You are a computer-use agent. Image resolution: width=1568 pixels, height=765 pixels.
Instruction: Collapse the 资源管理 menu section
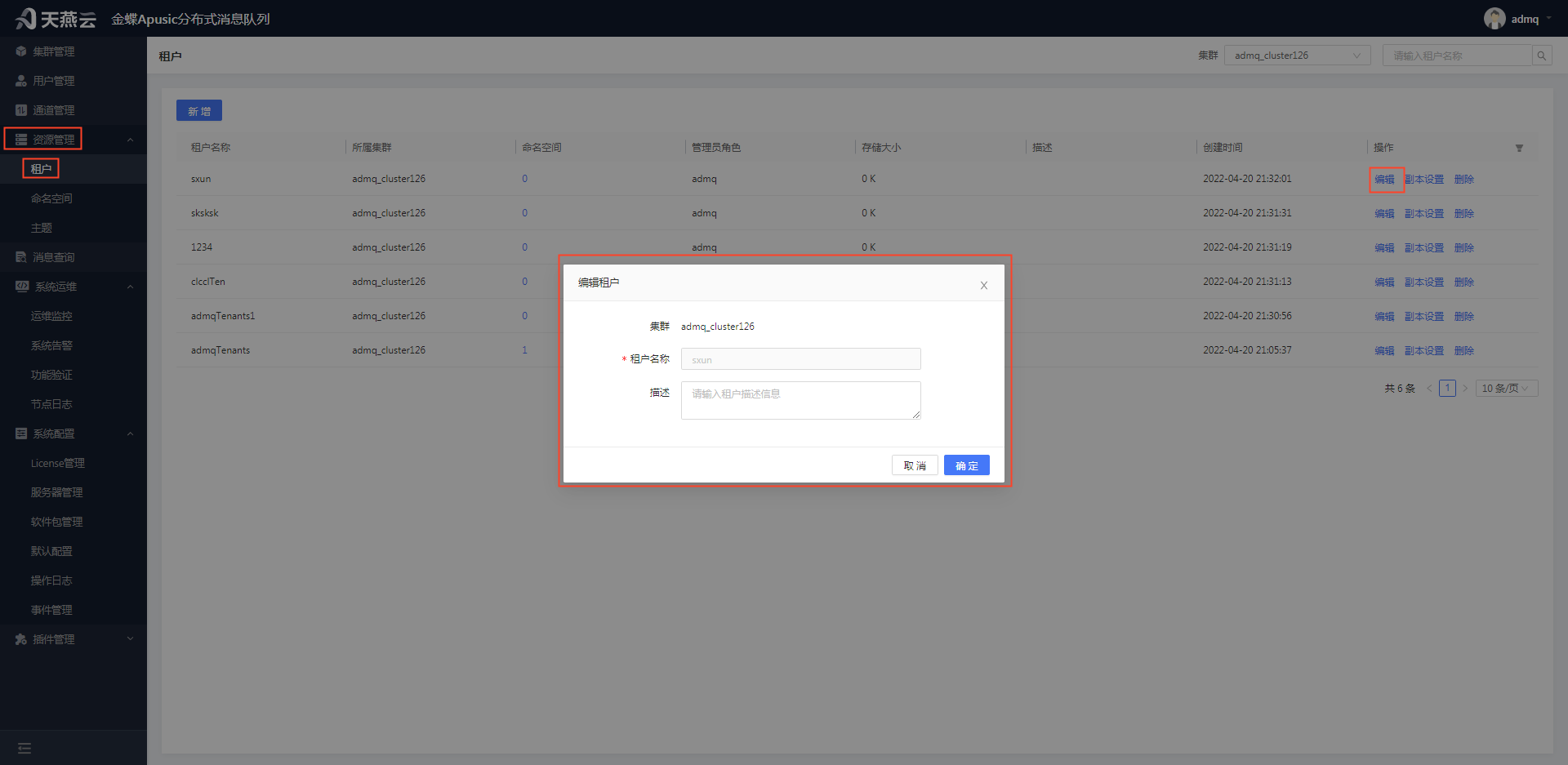tap(130, 140)
